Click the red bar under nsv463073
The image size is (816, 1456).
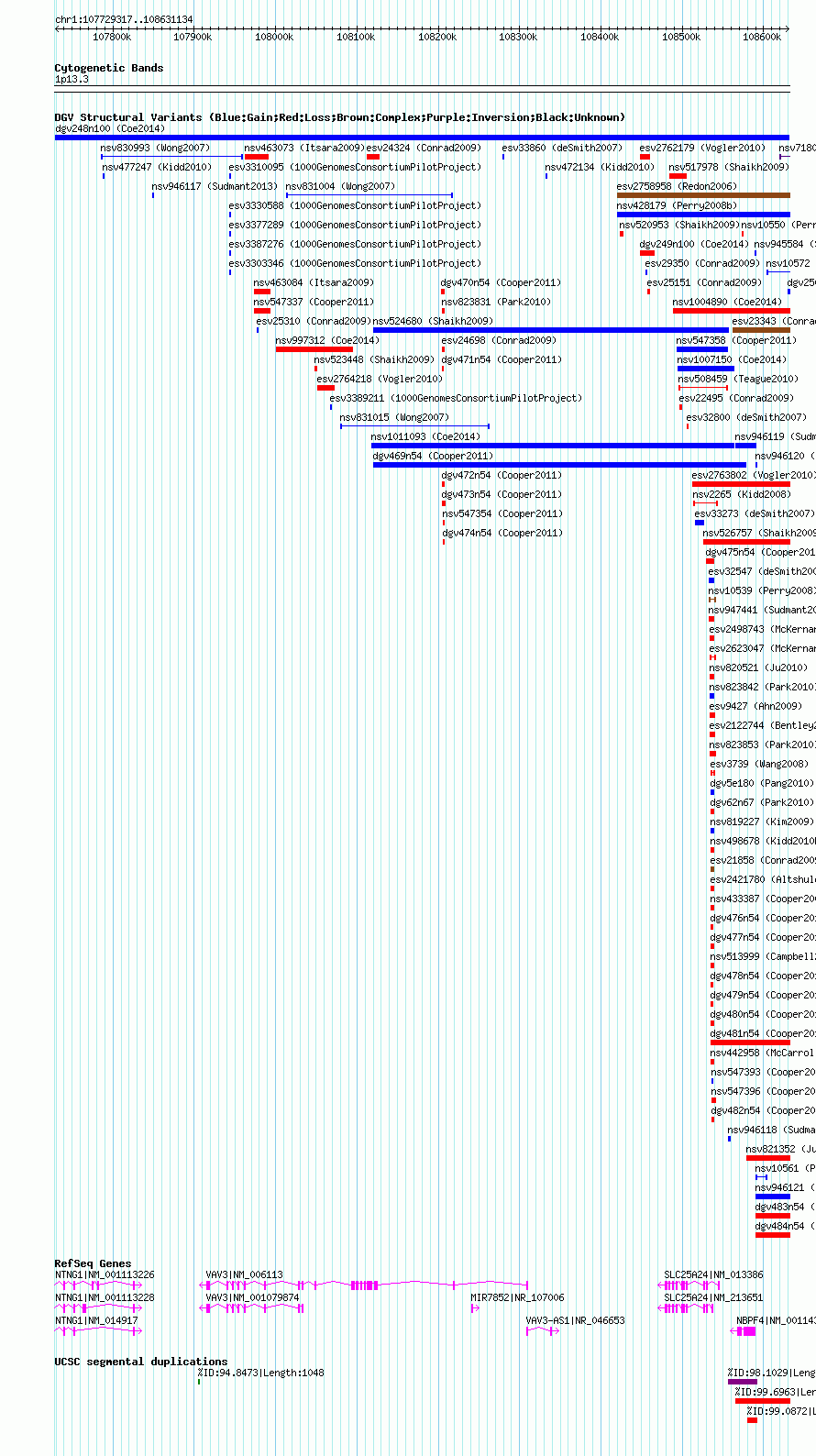point(257,157)
